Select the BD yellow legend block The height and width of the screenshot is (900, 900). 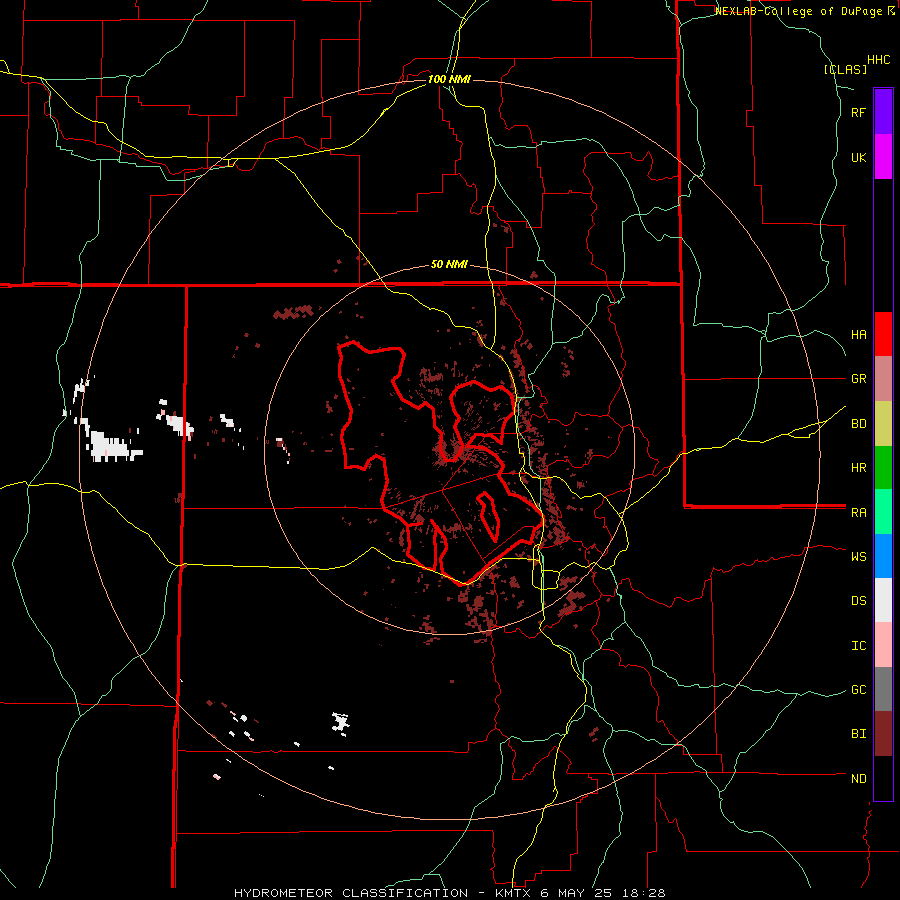883,424
